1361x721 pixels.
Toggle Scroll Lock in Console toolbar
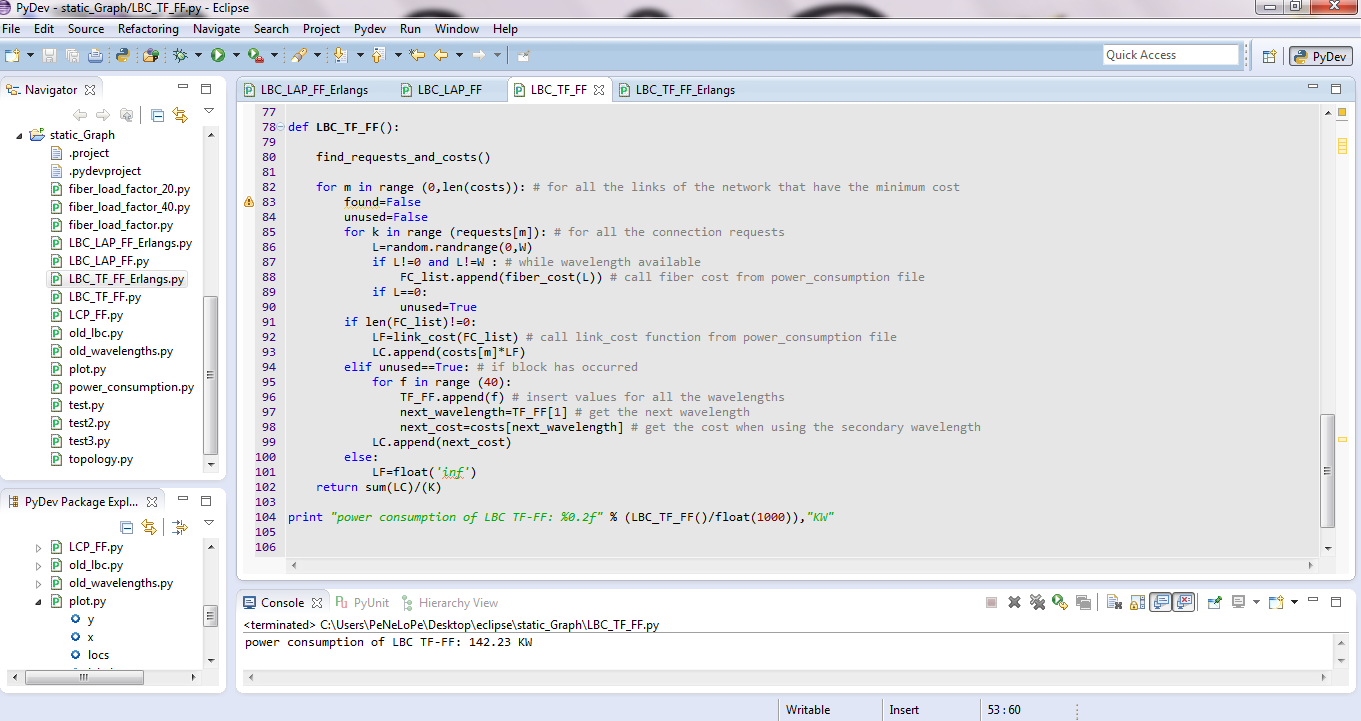(x=1137, y=602)
